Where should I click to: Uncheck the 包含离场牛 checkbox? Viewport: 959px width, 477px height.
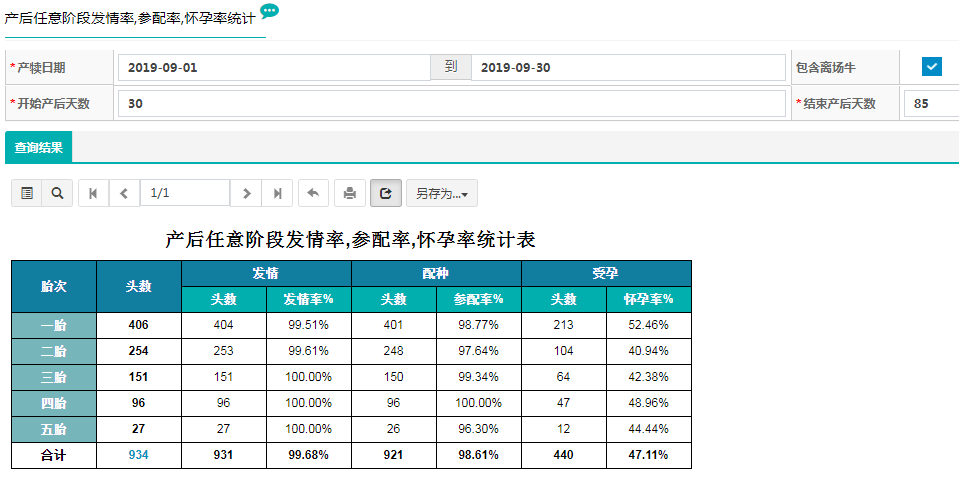tap(931, 67)
